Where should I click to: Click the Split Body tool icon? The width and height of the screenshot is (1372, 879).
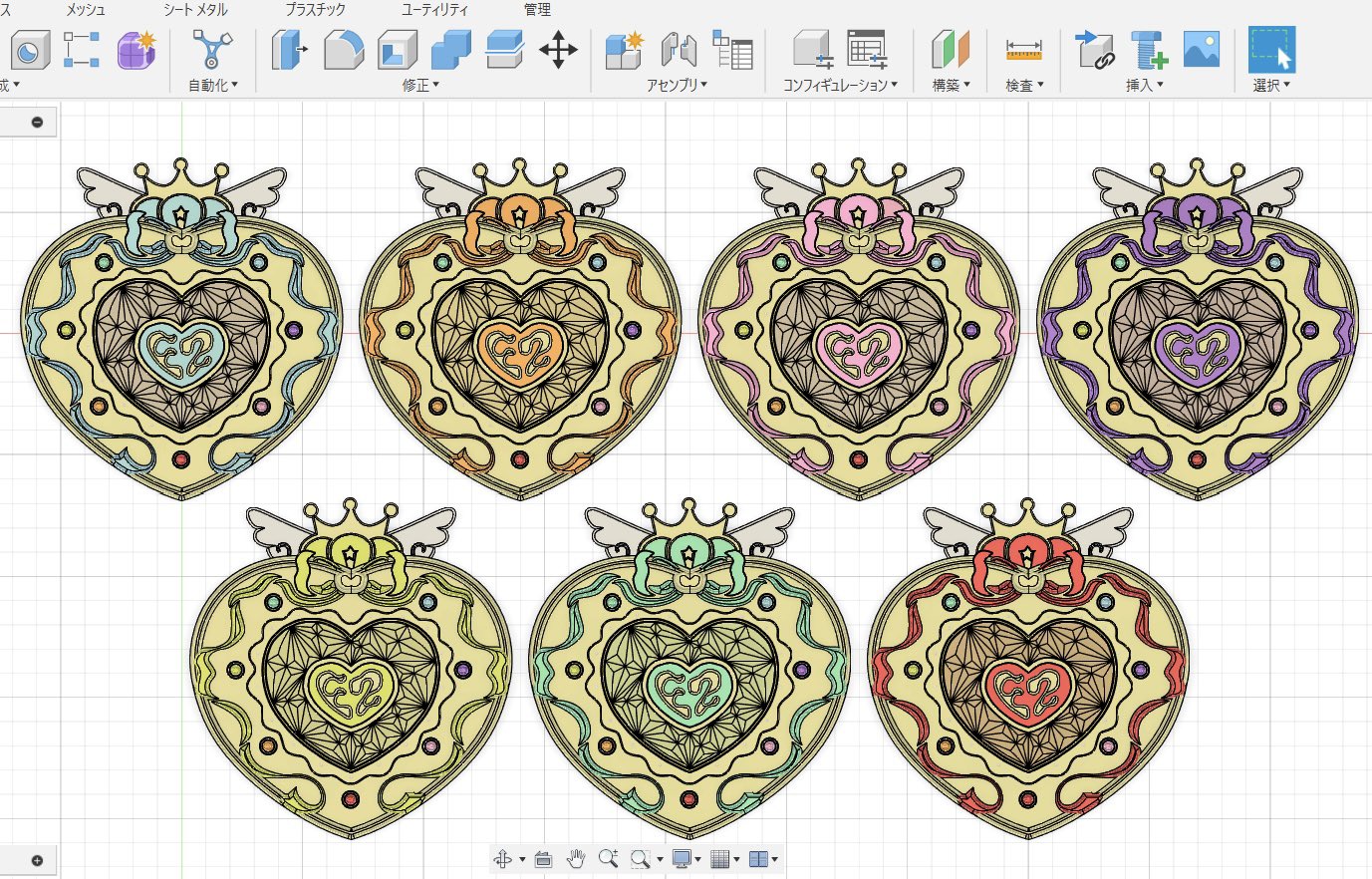[x=505, y=49]
